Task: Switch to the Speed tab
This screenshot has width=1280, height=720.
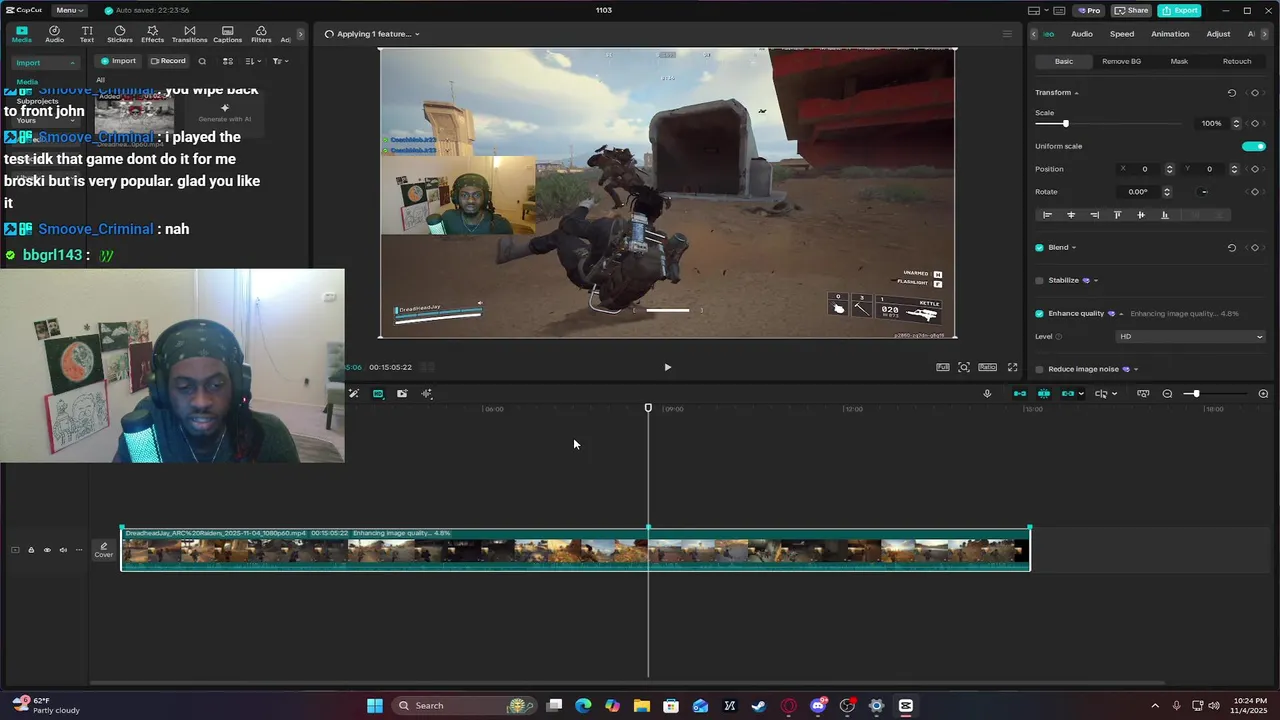Action: pos(1122,34)
